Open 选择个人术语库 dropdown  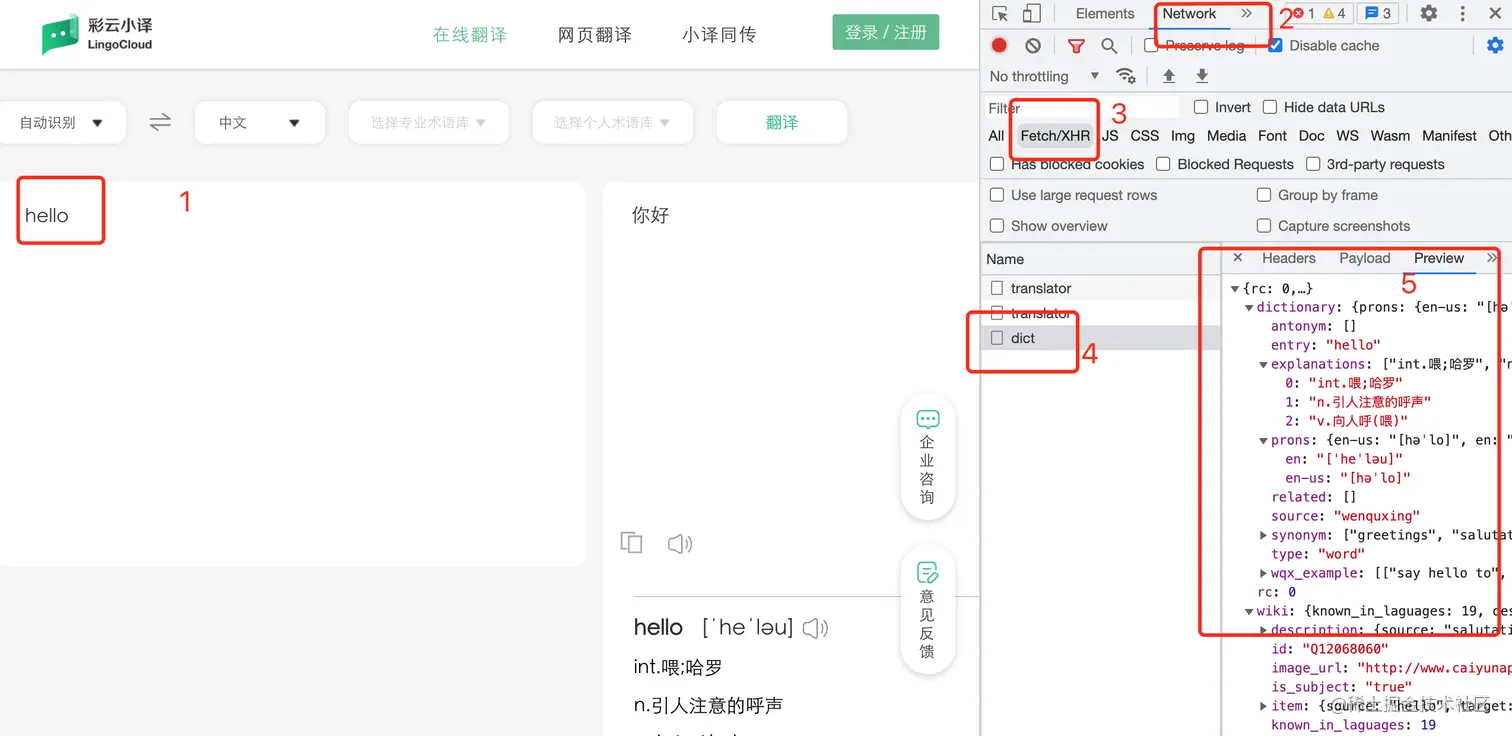tap(612, 122)
